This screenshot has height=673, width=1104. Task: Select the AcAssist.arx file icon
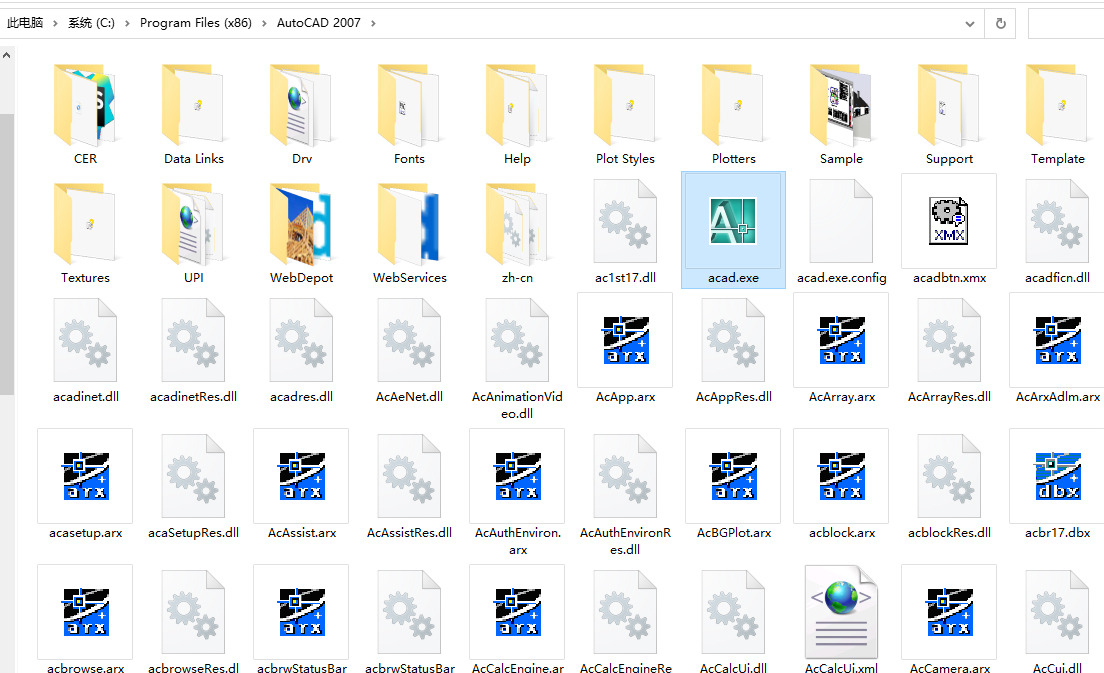tap(301, 476)
